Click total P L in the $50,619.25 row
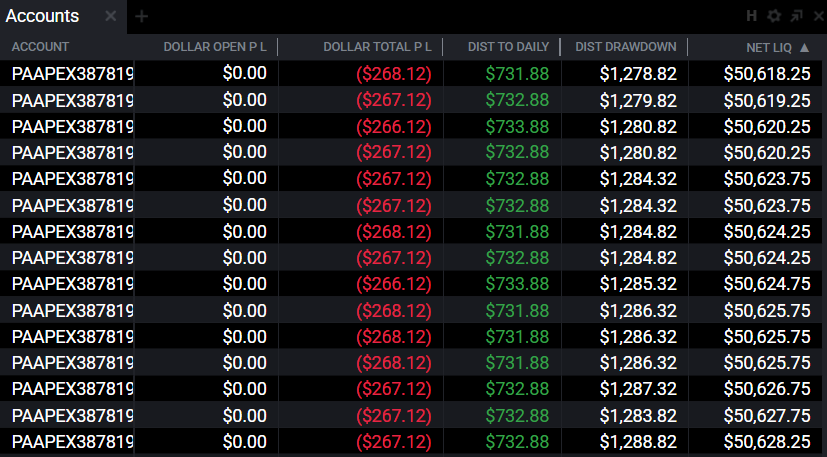 tap(394, 100)
